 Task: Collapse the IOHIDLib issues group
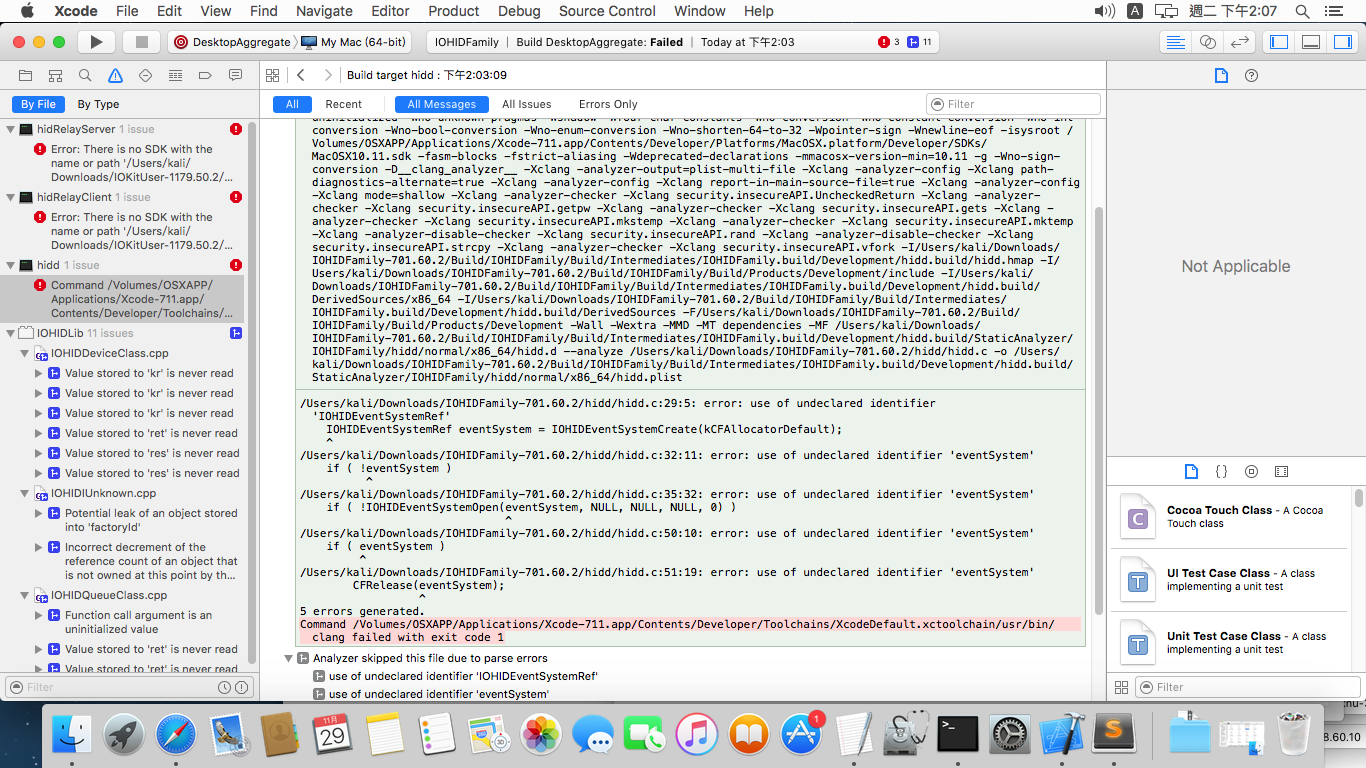pyautogui.click(x=10, y=333)
